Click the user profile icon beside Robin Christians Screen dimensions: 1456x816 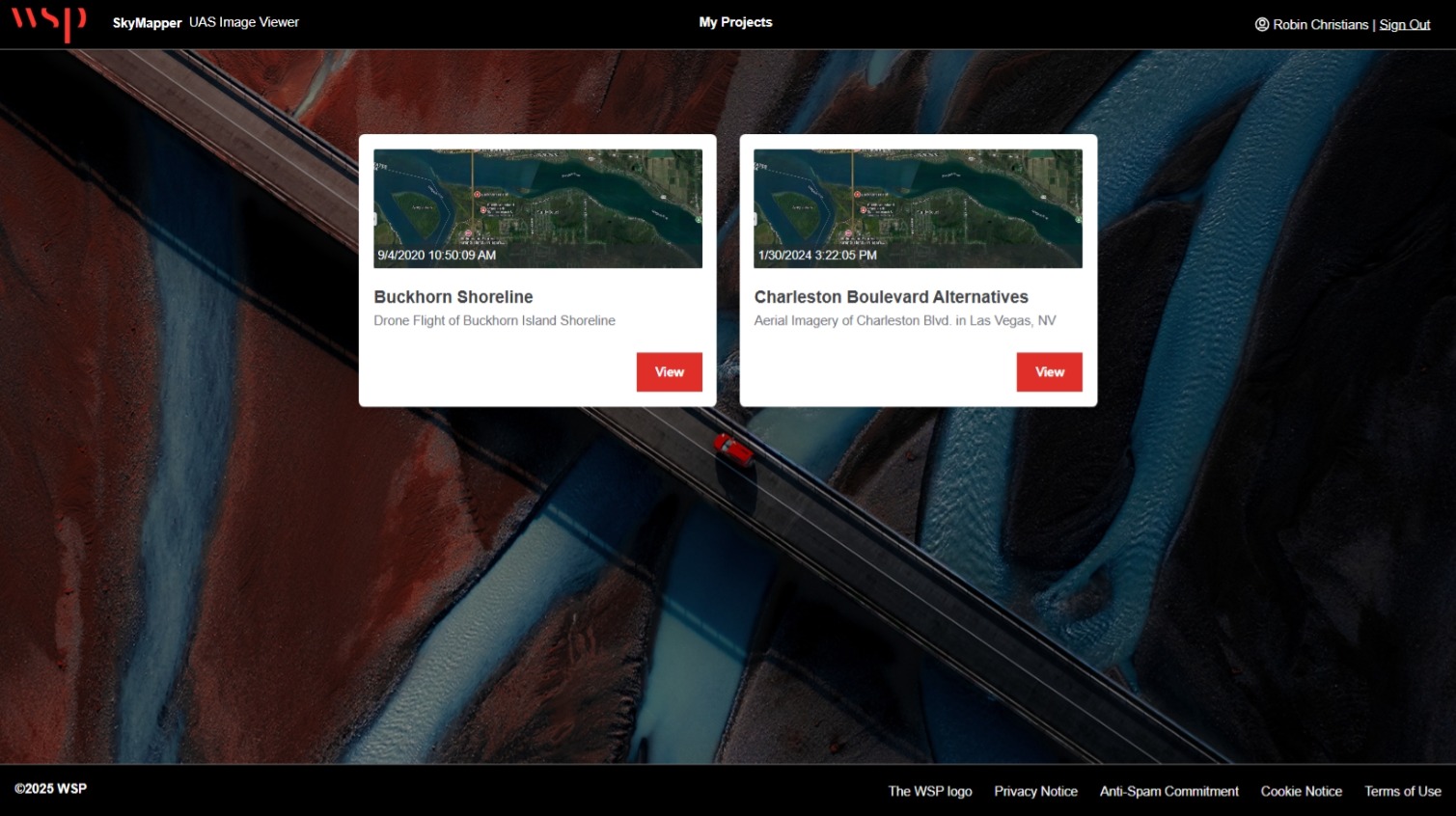pos(1261,24)
